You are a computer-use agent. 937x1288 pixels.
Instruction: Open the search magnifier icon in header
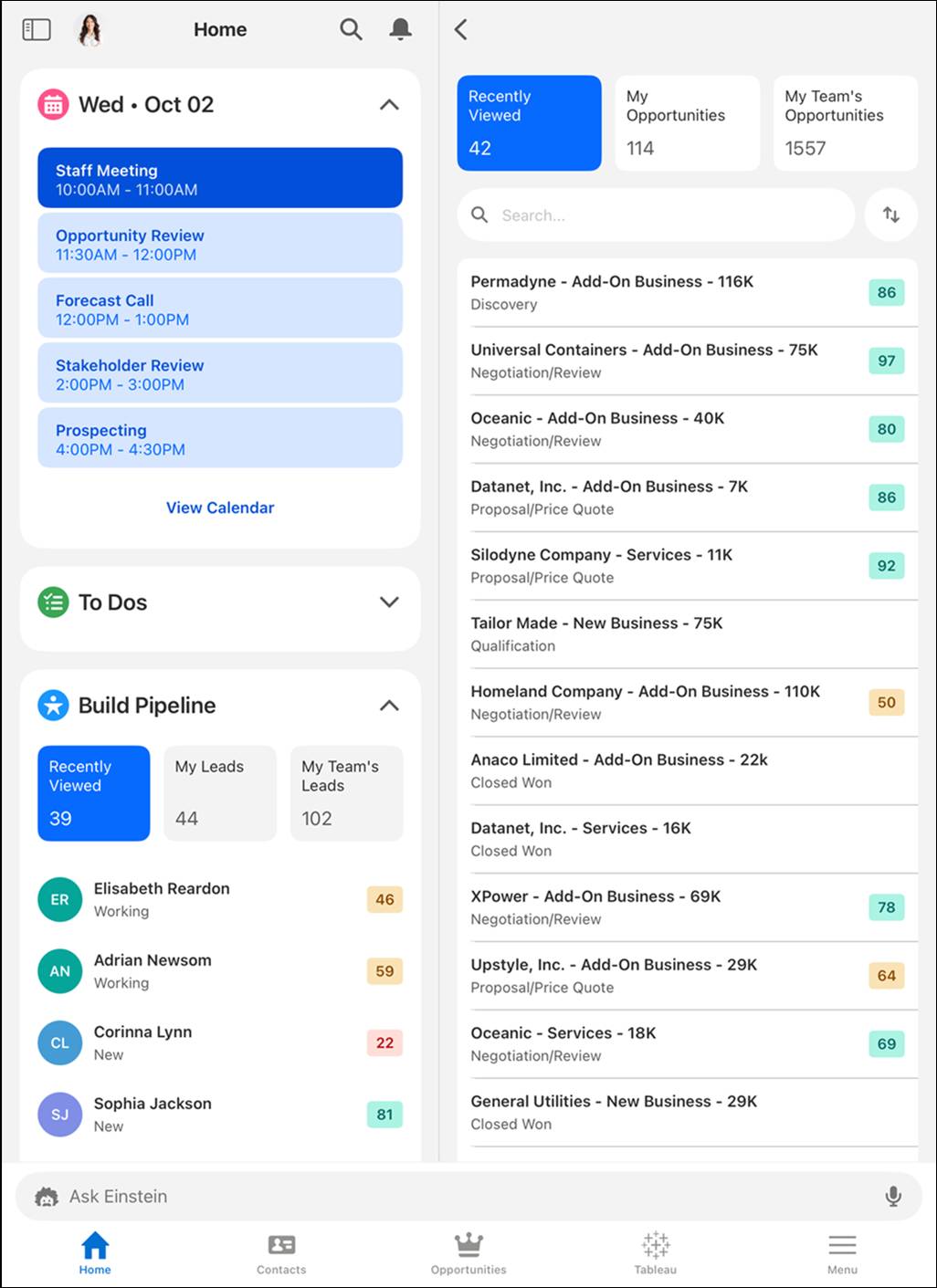coord(351,30)
